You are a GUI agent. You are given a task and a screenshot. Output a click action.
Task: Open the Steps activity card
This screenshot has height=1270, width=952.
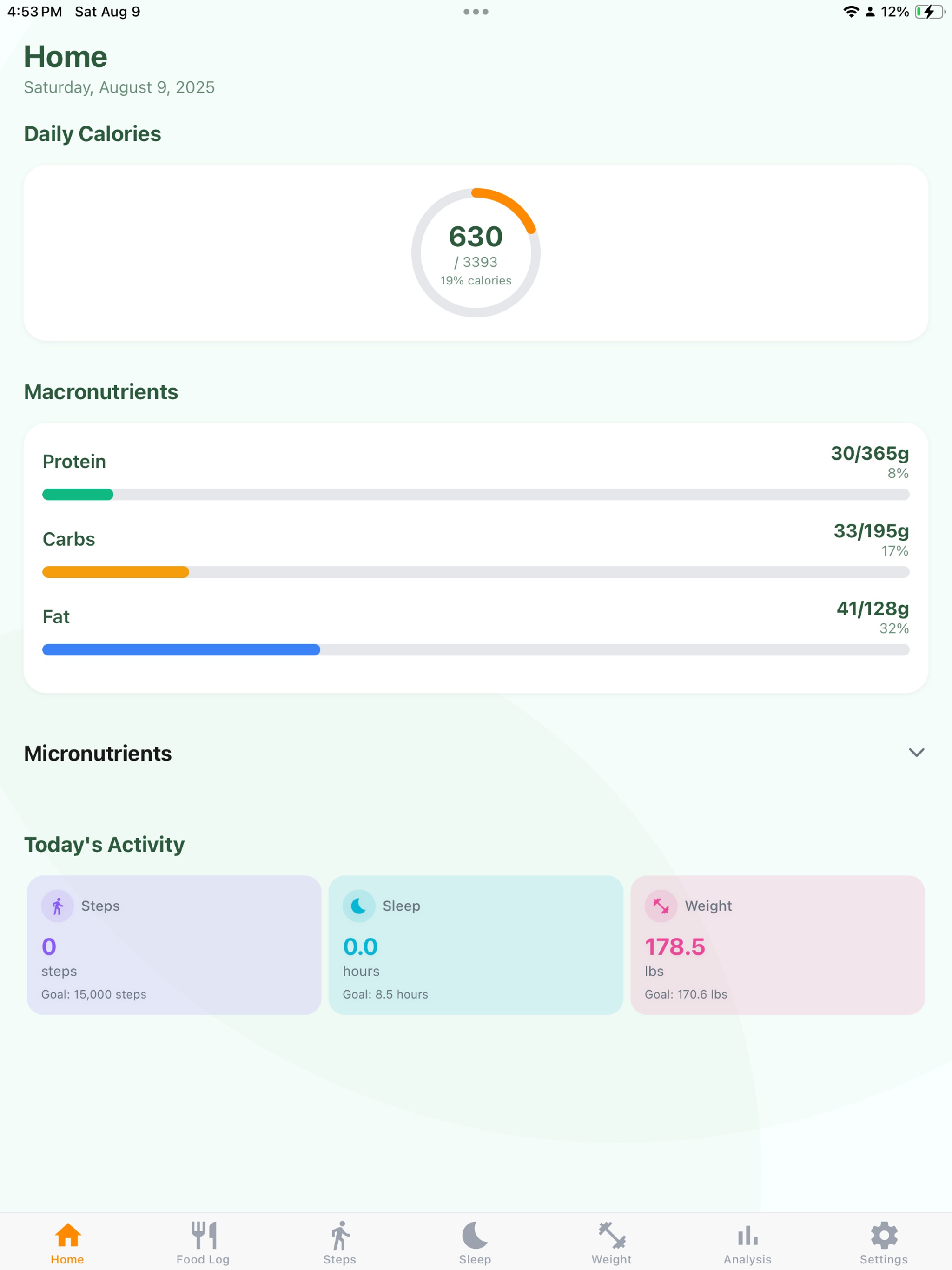tap(174, 945)
